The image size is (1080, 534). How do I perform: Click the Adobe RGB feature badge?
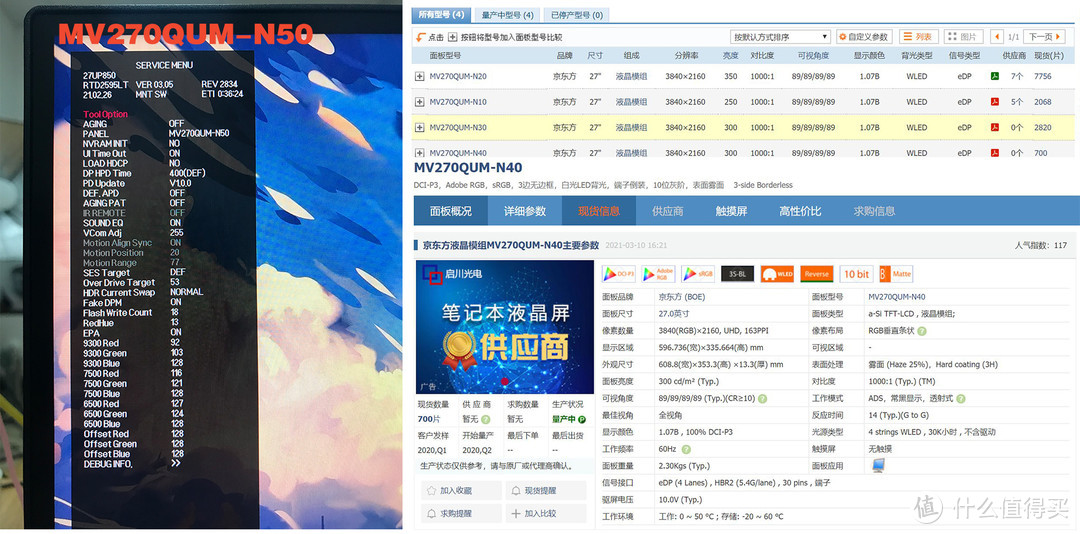pos(658,274)
